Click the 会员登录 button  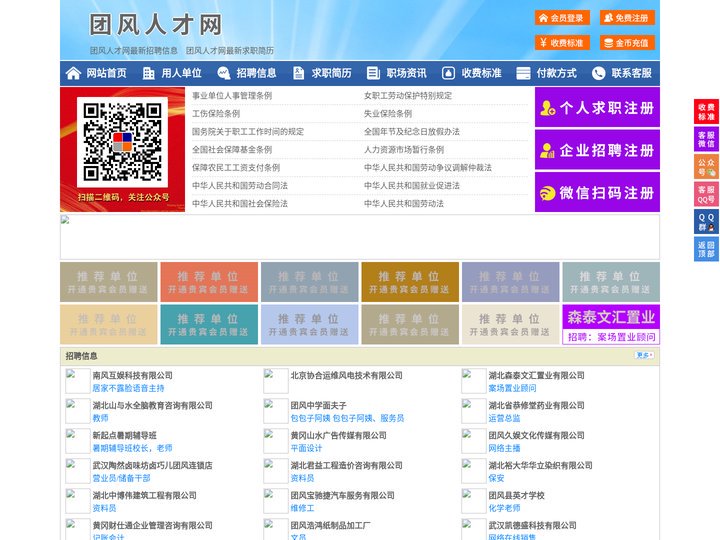(x=562, y=18)
